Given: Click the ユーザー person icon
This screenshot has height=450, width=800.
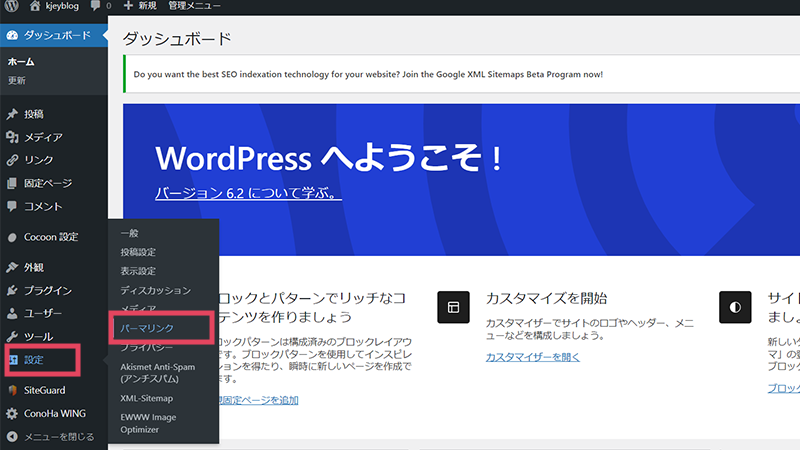Looking at the screenshot, I should tap(12, 313).
